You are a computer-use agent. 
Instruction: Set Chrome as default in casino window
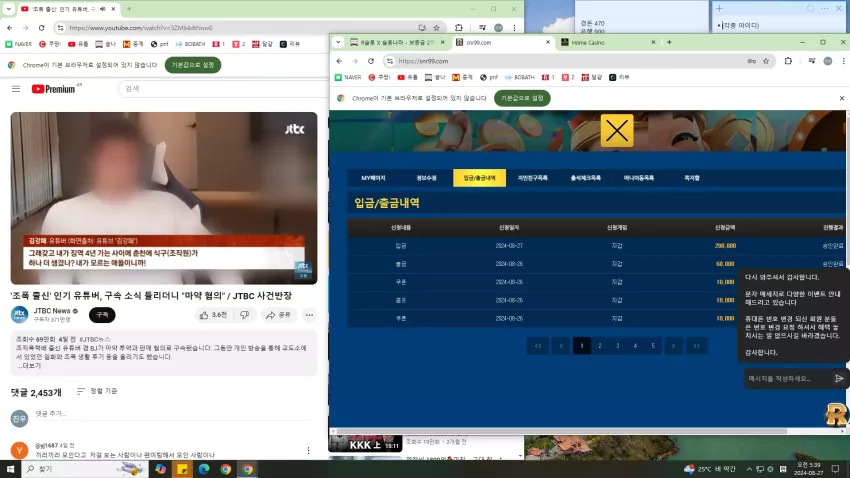click(x=522, y=98)
